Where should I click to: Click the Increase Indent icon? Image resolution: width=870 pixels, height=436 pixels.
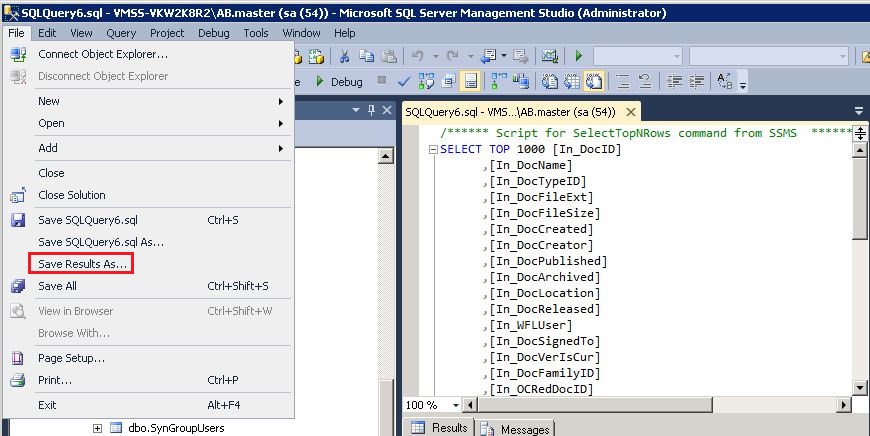(696, 82)
